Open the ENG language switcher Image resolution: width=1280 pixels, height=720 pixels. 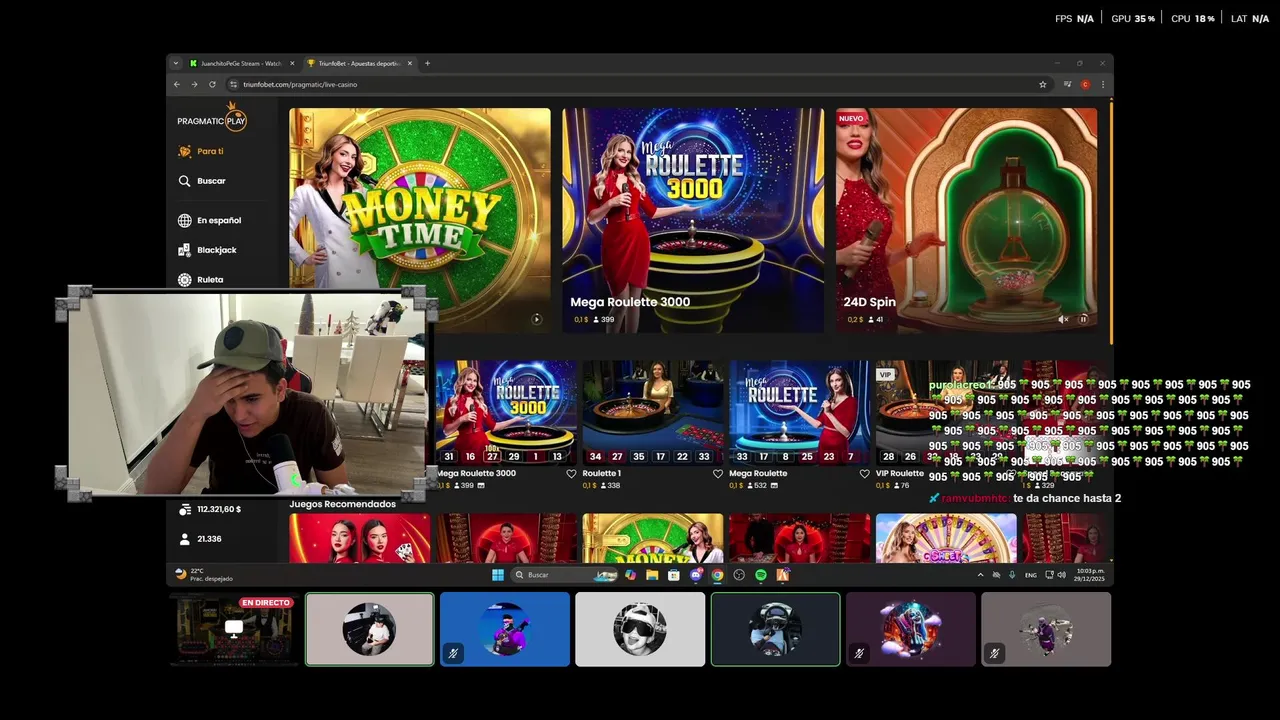(x=1031, y=575)
